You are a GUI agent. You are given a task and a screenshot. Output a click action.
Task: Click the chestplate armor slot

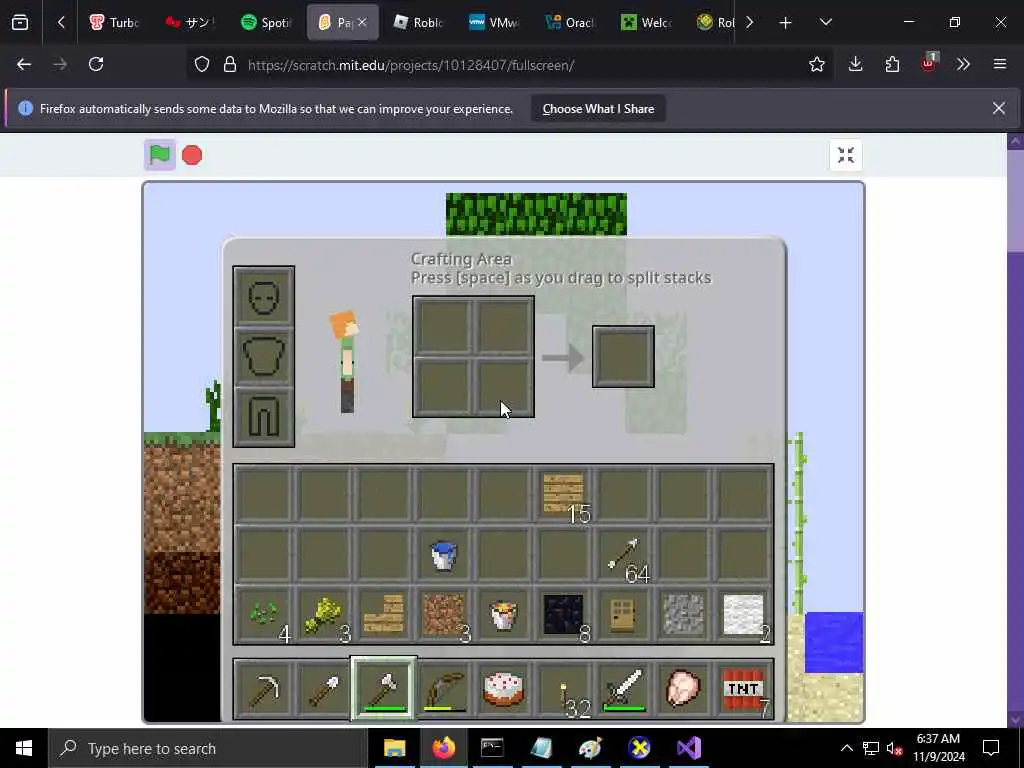(x=264, y=357)
